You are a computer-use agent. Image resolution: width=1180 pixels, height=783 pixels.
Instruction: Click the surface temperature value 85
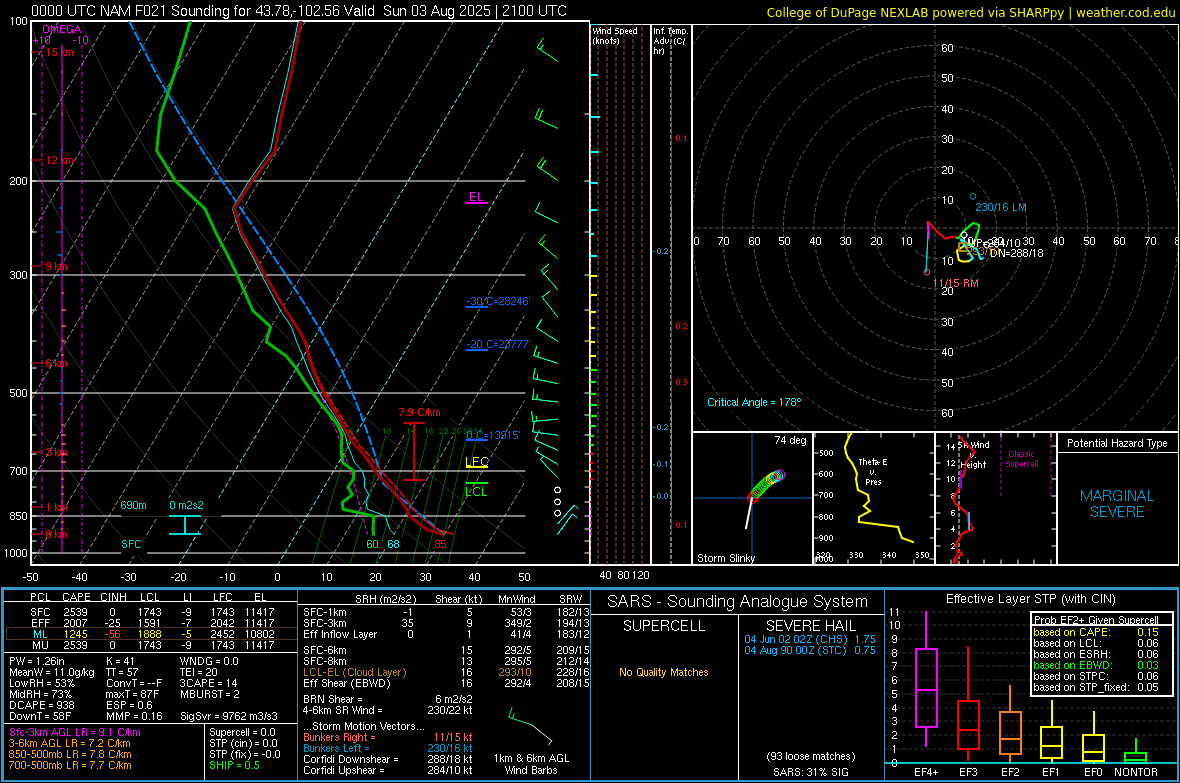click(x=440, y=544)
